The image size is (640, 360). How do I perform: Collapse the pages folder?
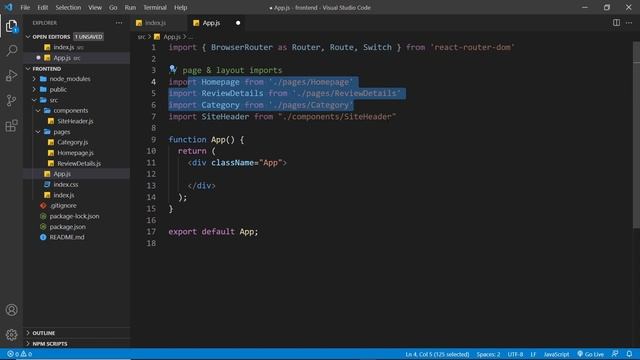77,132
